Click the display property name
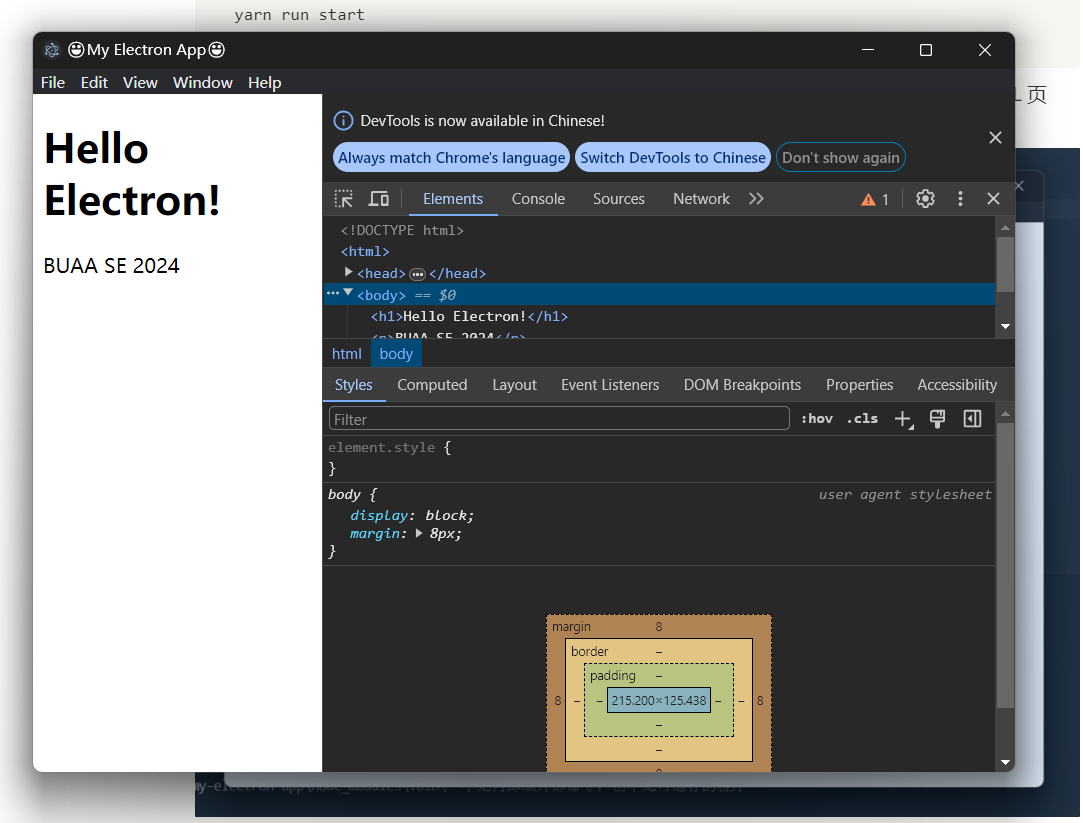Screen dimensions: 1083x823 (x=378, y=516)
